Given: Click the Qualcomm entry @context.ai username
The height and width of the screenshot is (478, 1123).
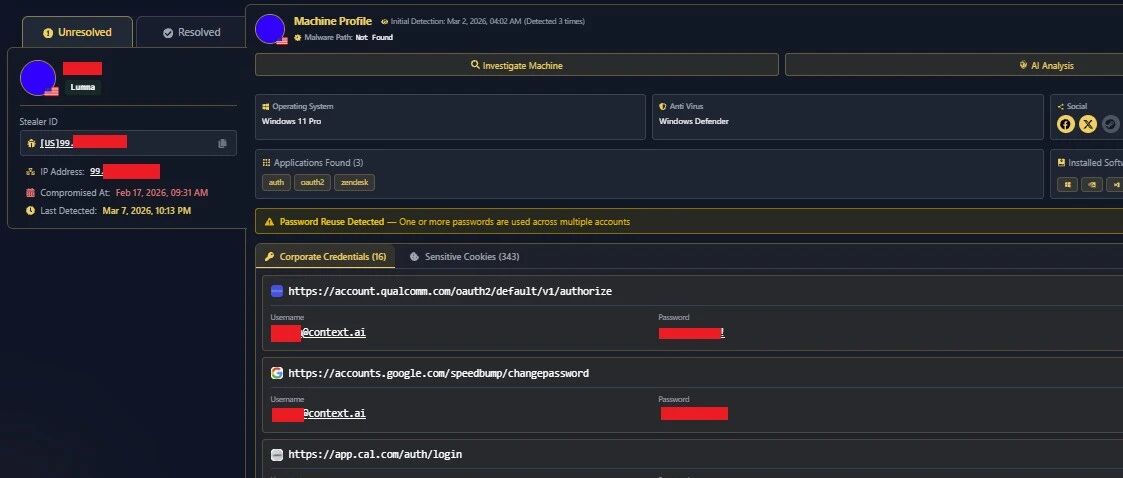Looking at the screenshot, I should pyautogui.click(x=318, y=333).
